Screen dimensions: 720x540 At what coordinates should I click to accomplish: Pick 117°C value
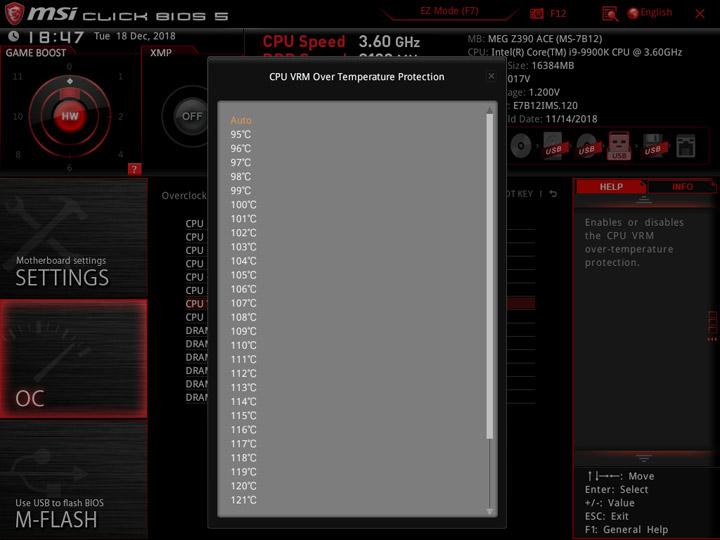pyautogui.click(x=243, y=444)
